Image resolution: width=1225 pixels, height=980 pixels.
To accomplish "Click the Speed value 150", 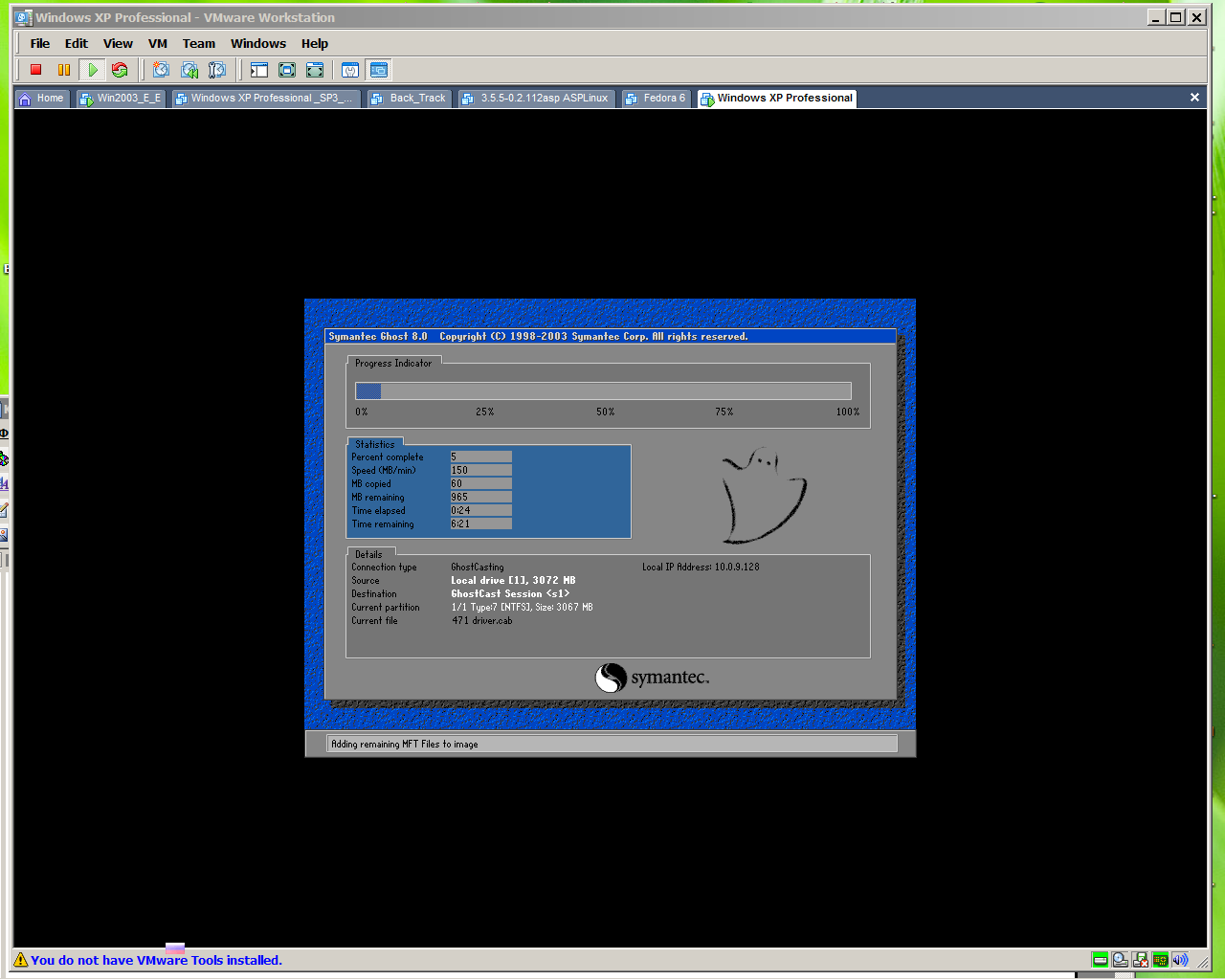I will (481, 470).
